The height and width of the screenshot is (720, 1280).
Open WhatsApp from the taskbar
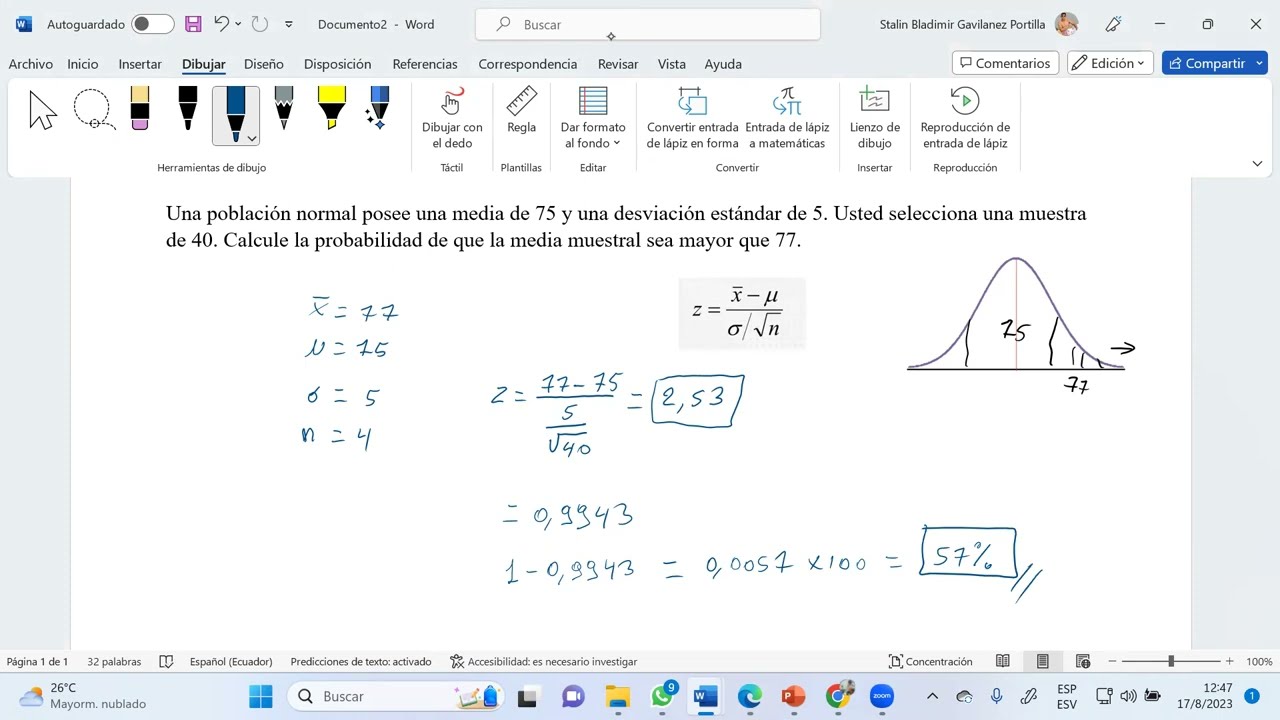(662, 696)
